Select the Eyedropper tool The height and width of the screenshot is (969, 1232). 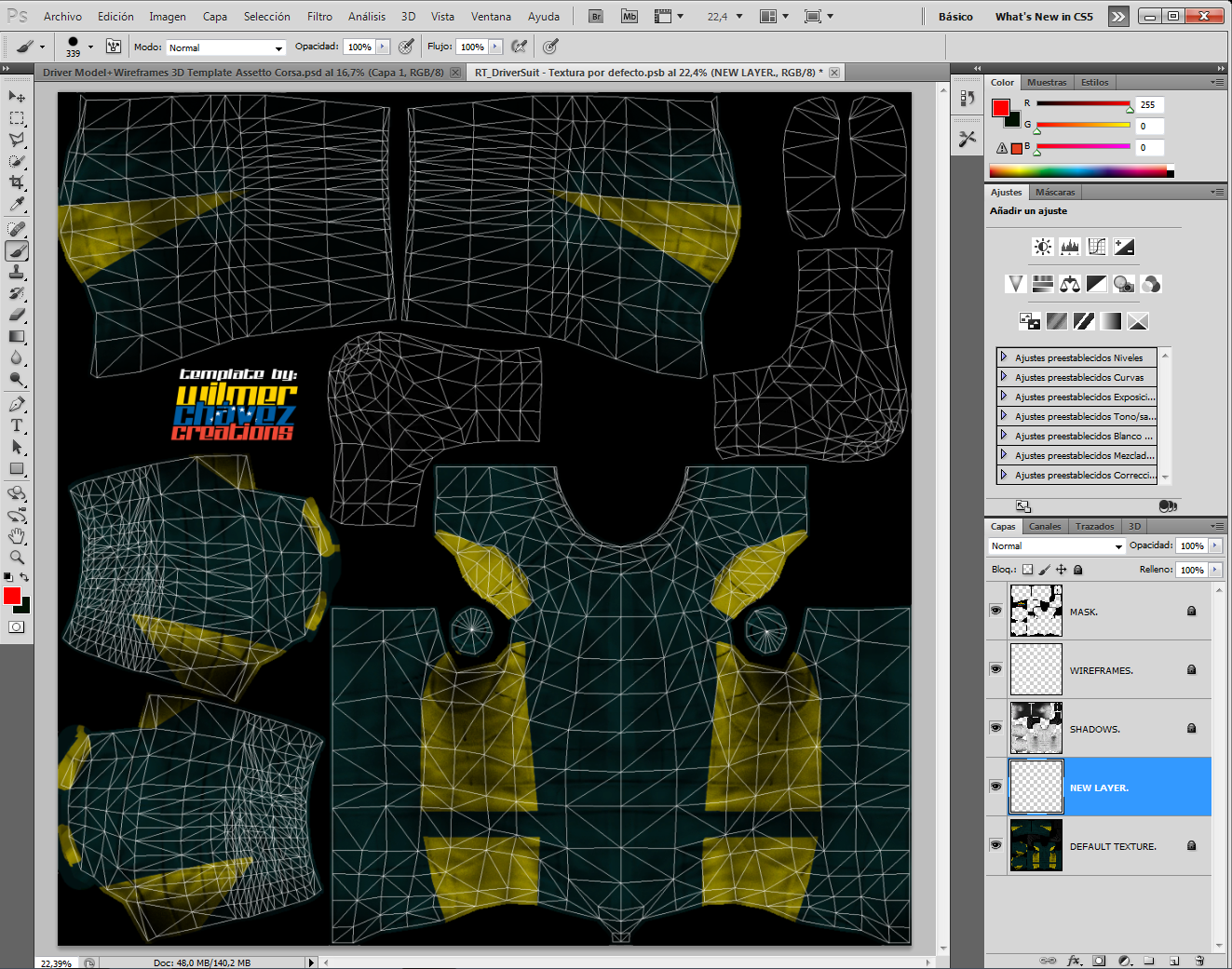(x=17, y=204)
